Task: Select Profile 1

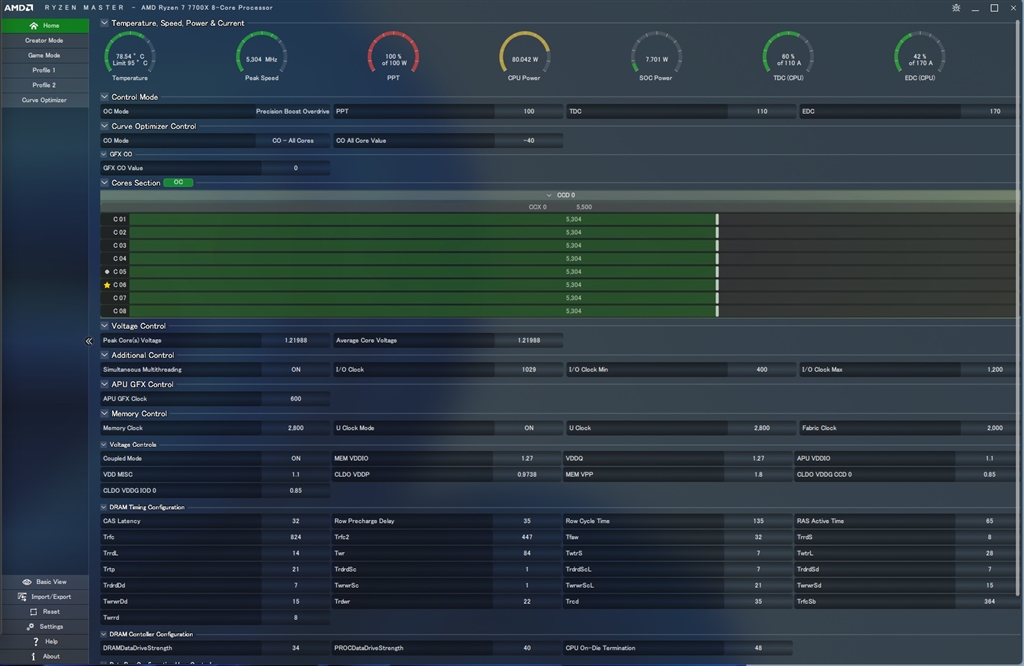Action: [44, 70]
